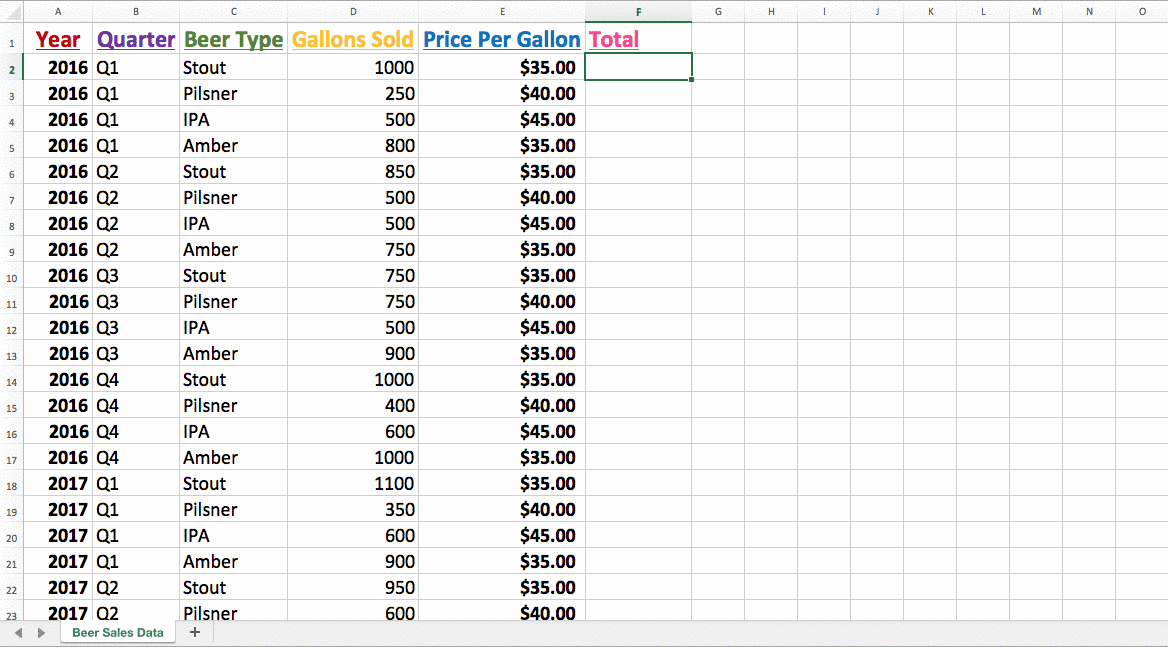Select the column D header
The width and height of the screenshot is (1168, 647).
(353, 11)
